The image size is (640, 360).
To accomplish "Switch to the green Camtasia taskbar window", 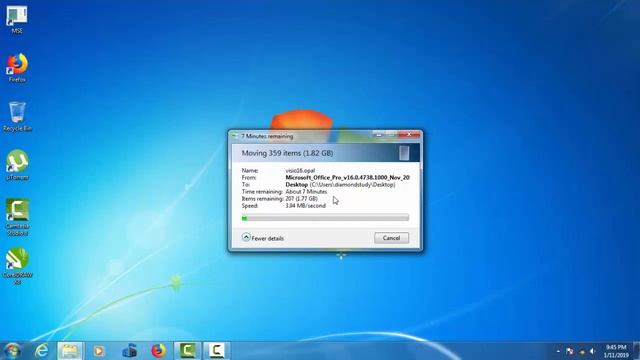I will point(187,351).
